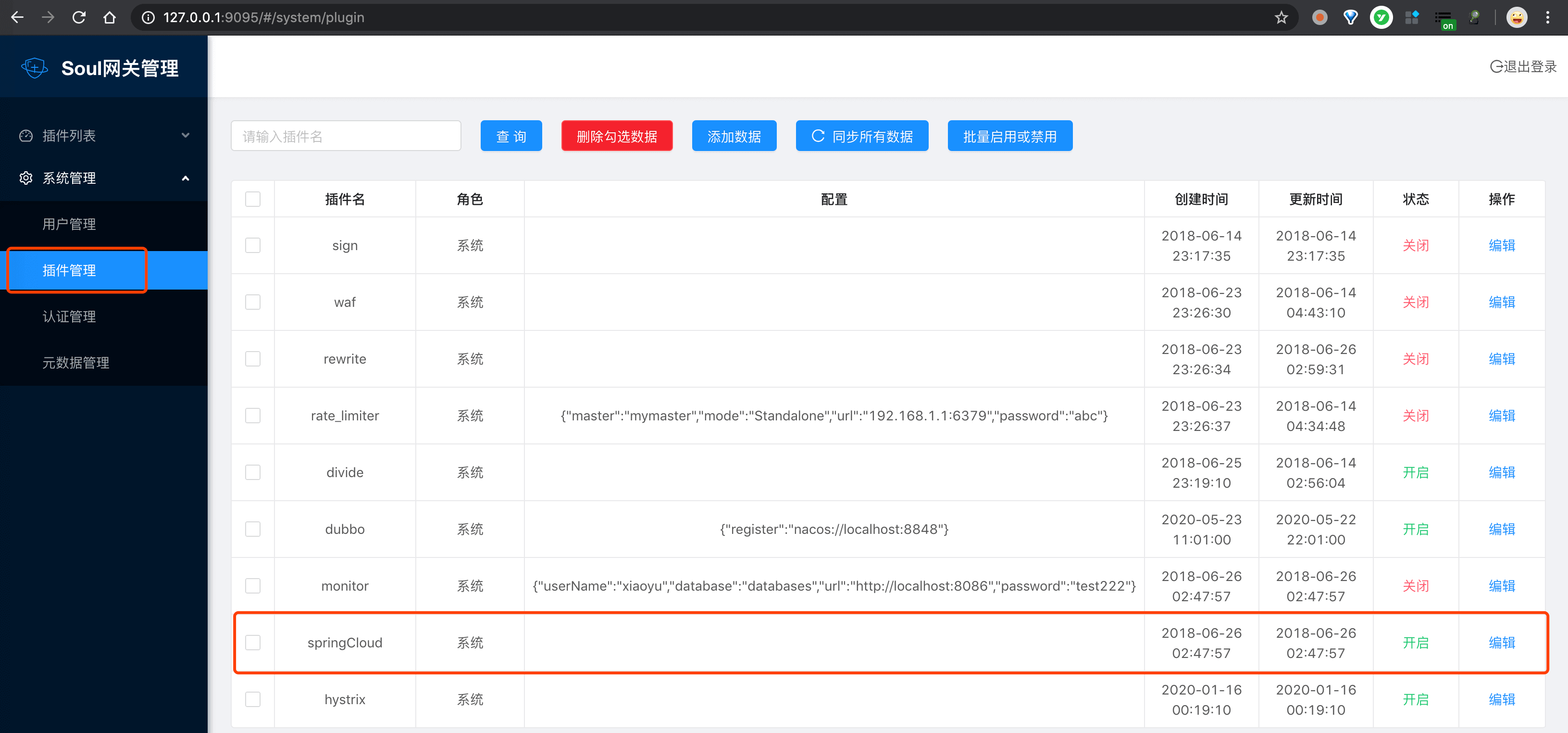Click the 添加数据 button
This screenshot has width=1568, height=733.
(734, 137)
